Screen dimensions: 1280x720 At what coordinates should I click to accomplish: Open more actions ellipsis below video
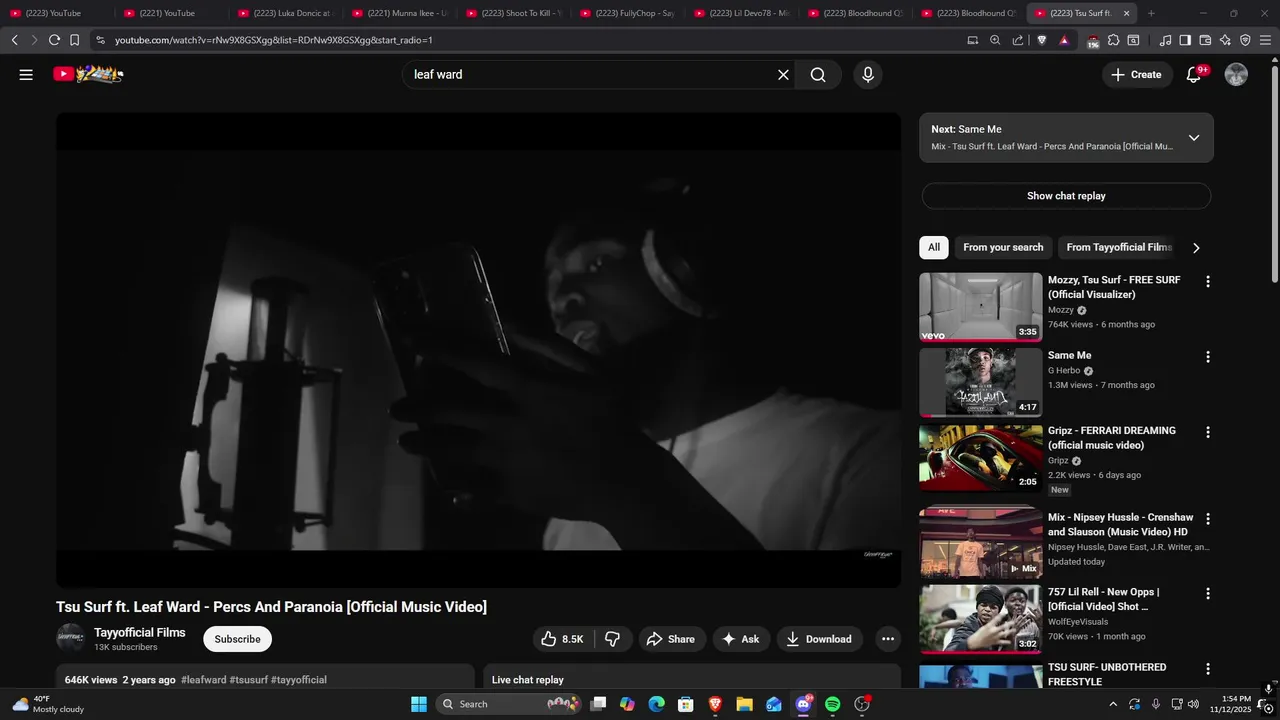887,639
